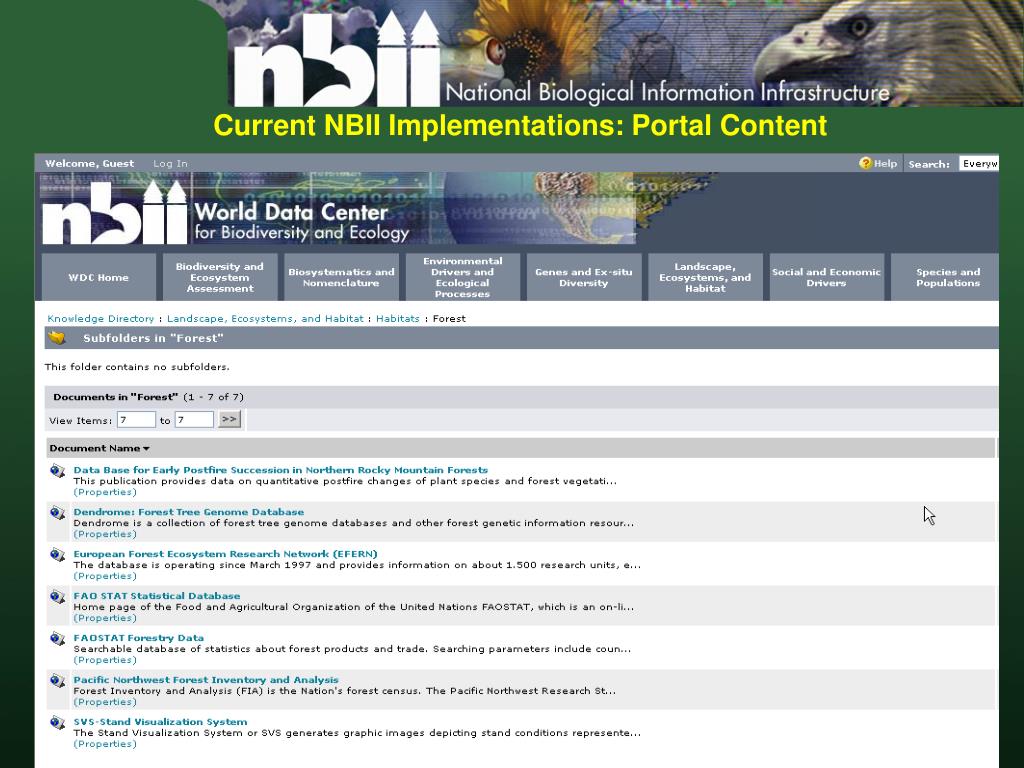The image size is (1024, 768).
Task: Open Biosystematics and Nomenclature tab
Action: [x=341, y=278]
